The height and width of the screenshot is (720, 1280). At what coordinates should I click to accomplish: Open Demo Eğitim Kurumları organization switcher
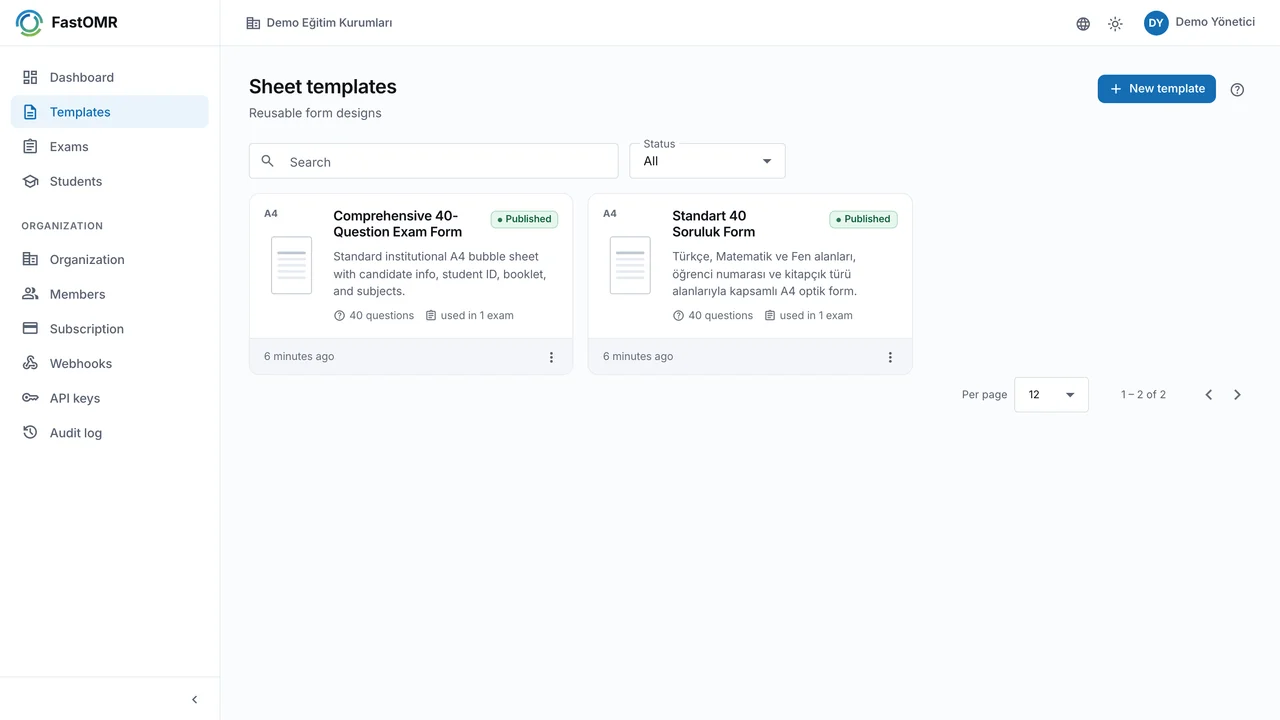(x=319, y=23)
